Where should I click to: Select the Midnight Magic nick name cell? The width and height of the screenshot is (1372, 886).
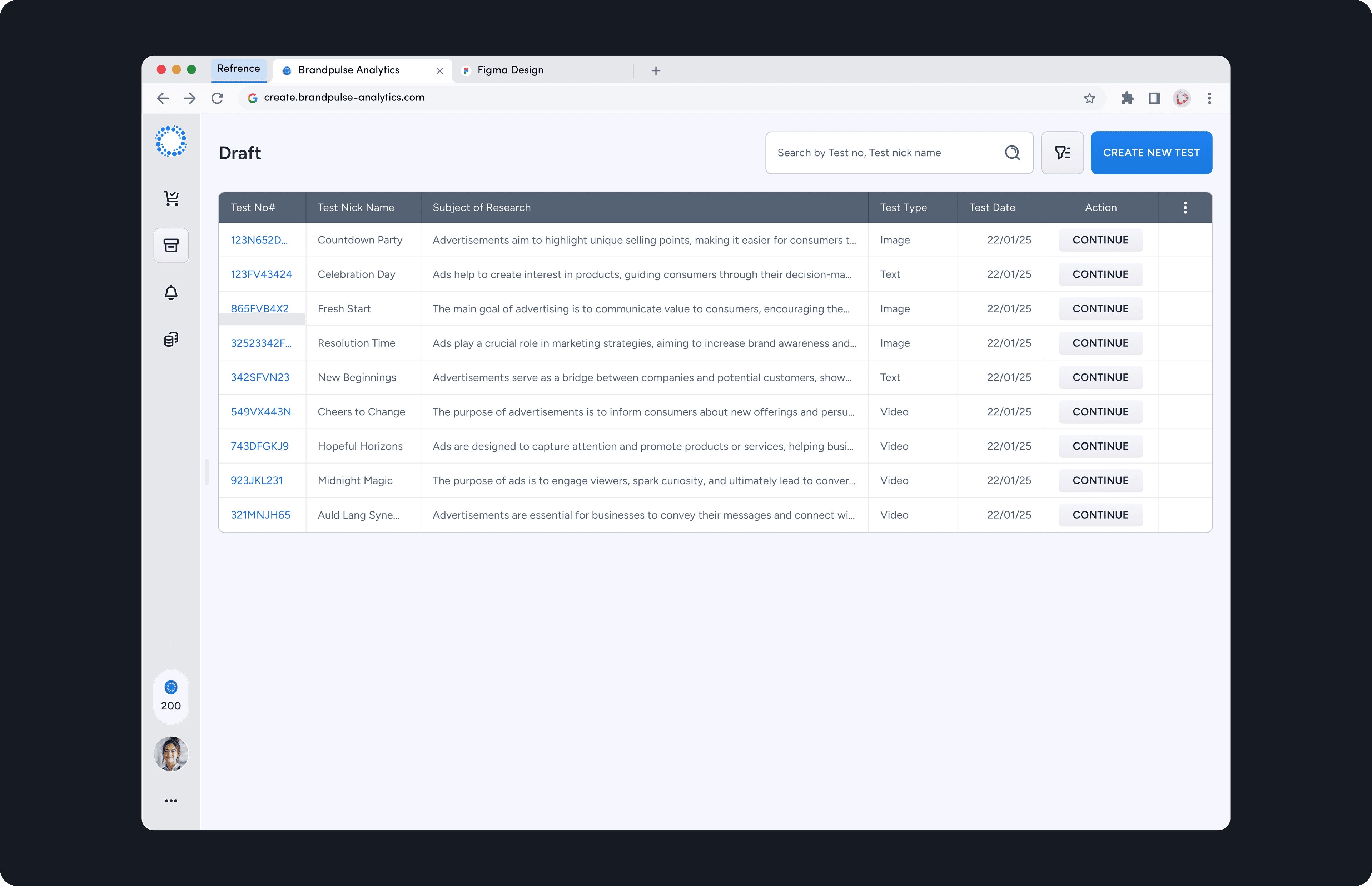363,480
